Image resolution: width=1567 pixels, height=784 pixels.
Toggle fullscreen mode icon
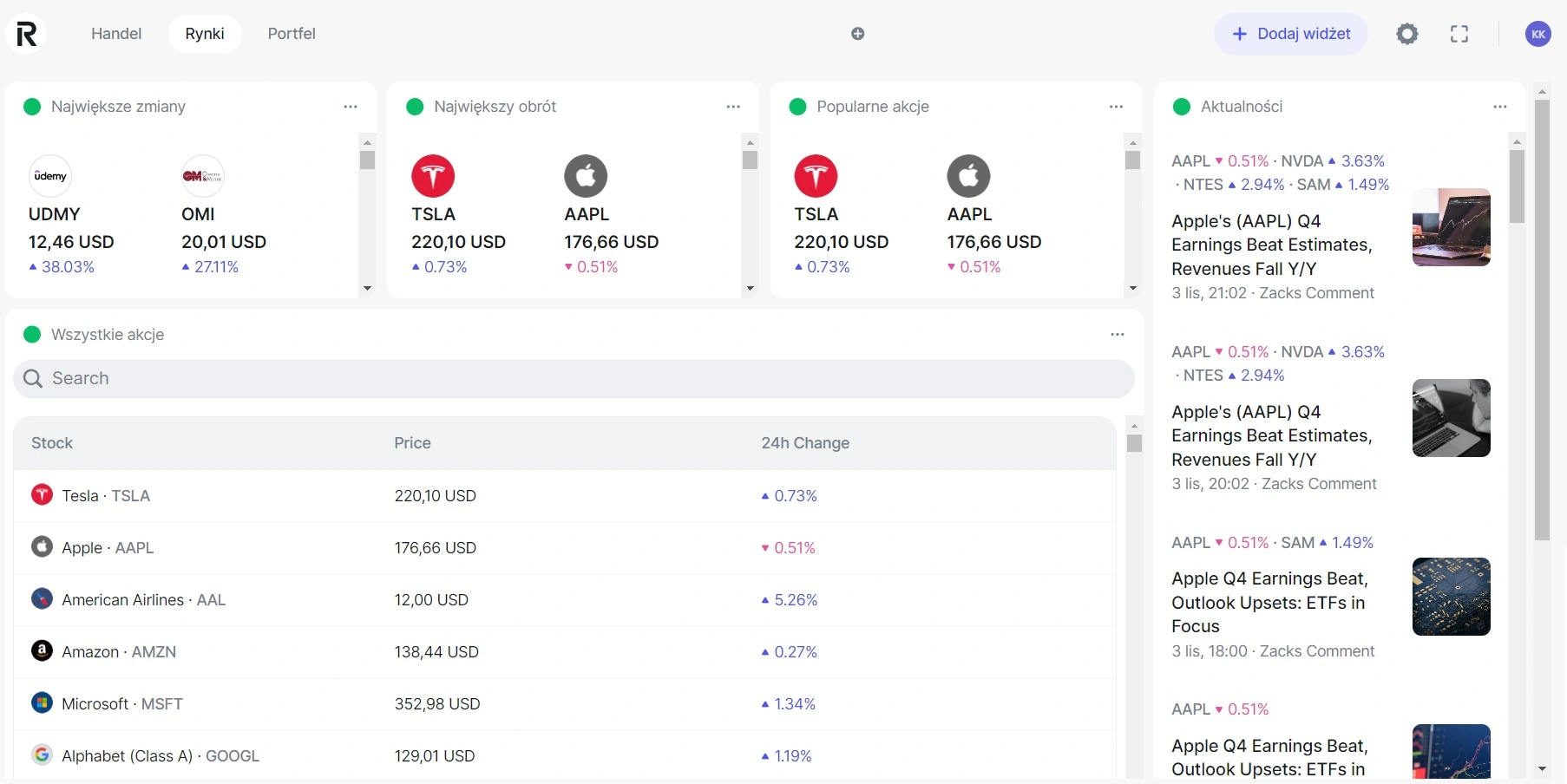tap(1459, 34)
